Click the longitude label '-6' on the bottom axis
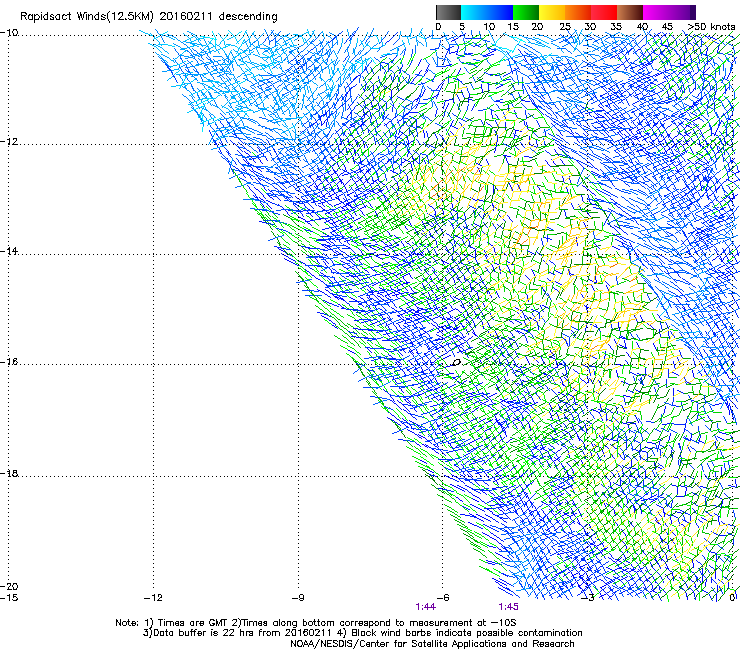Image resolution: width=740 pixels, height=650 pixels. tap(443, 598)
